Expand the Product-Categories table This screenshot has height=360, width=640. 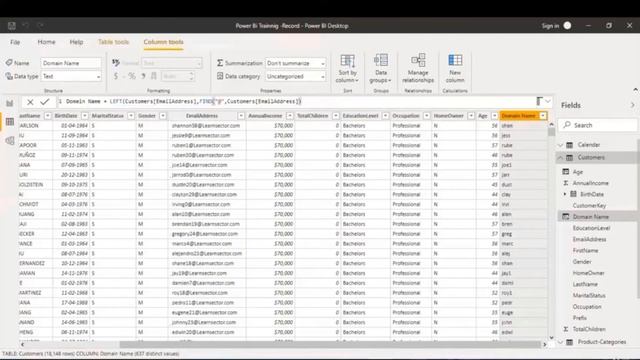pos(560,342)
